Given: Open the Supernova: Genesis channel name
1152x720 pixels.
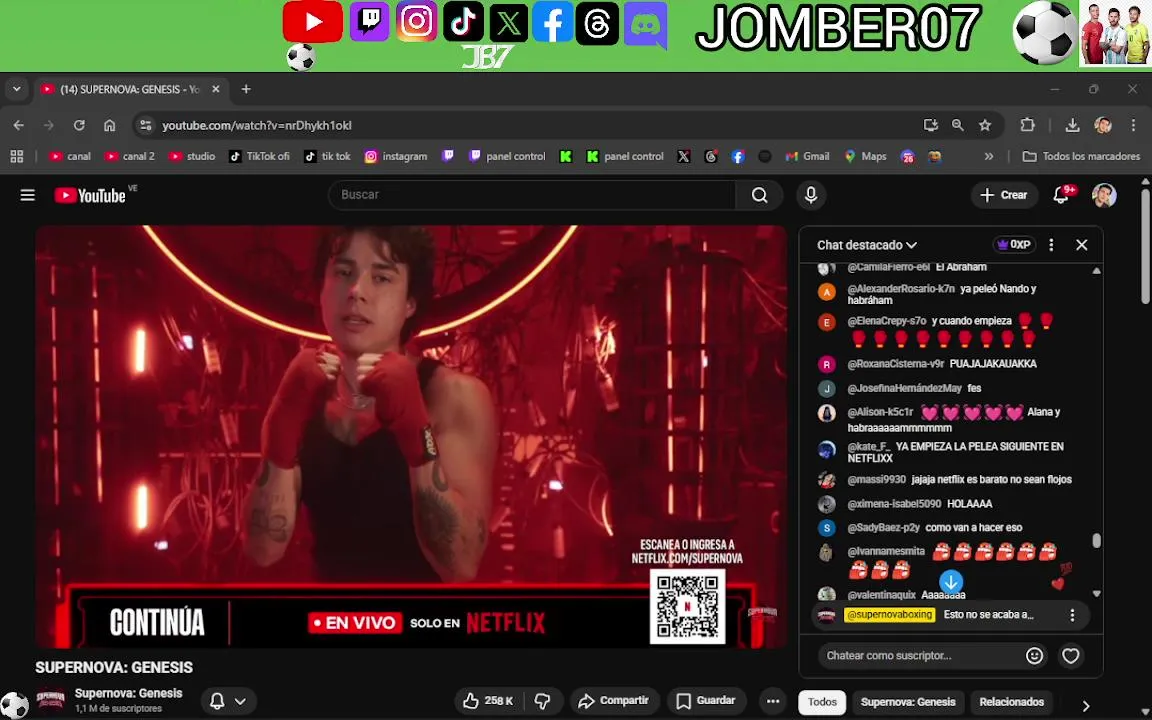Looking at the screenshot, I should [x=129, y=693].
